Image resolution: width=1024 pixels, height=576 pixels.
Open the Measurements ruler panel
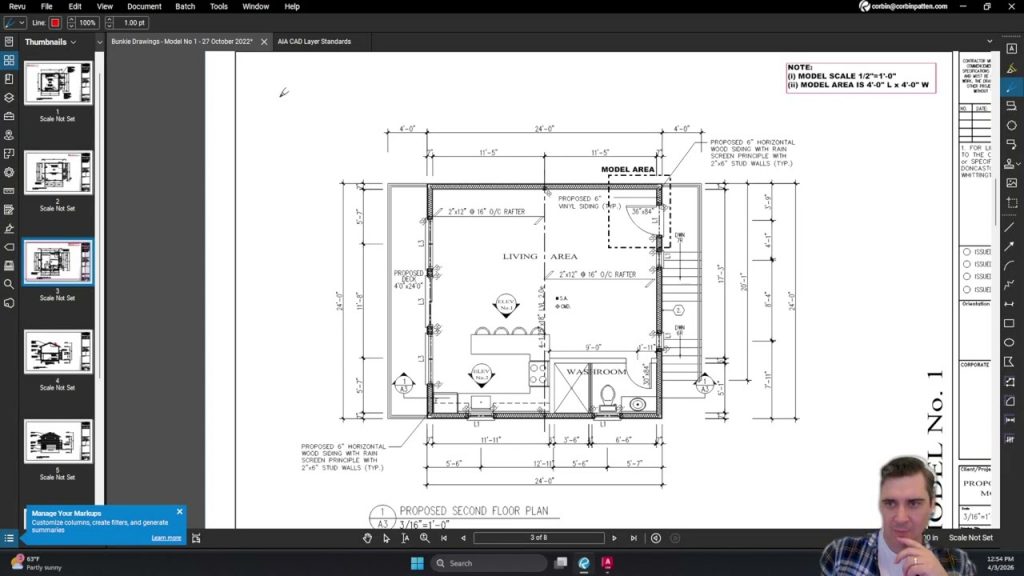pyautogui.click(x=9, y=190)
